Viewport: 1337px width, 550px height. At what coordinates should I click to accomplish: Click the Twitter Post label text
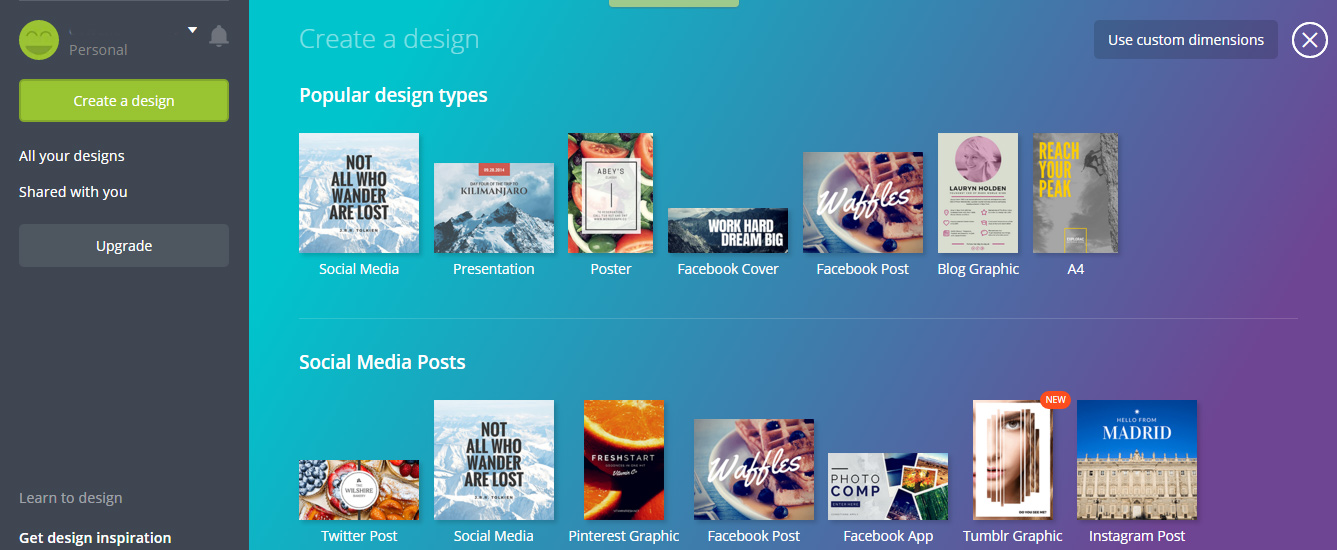click(359, 536)
